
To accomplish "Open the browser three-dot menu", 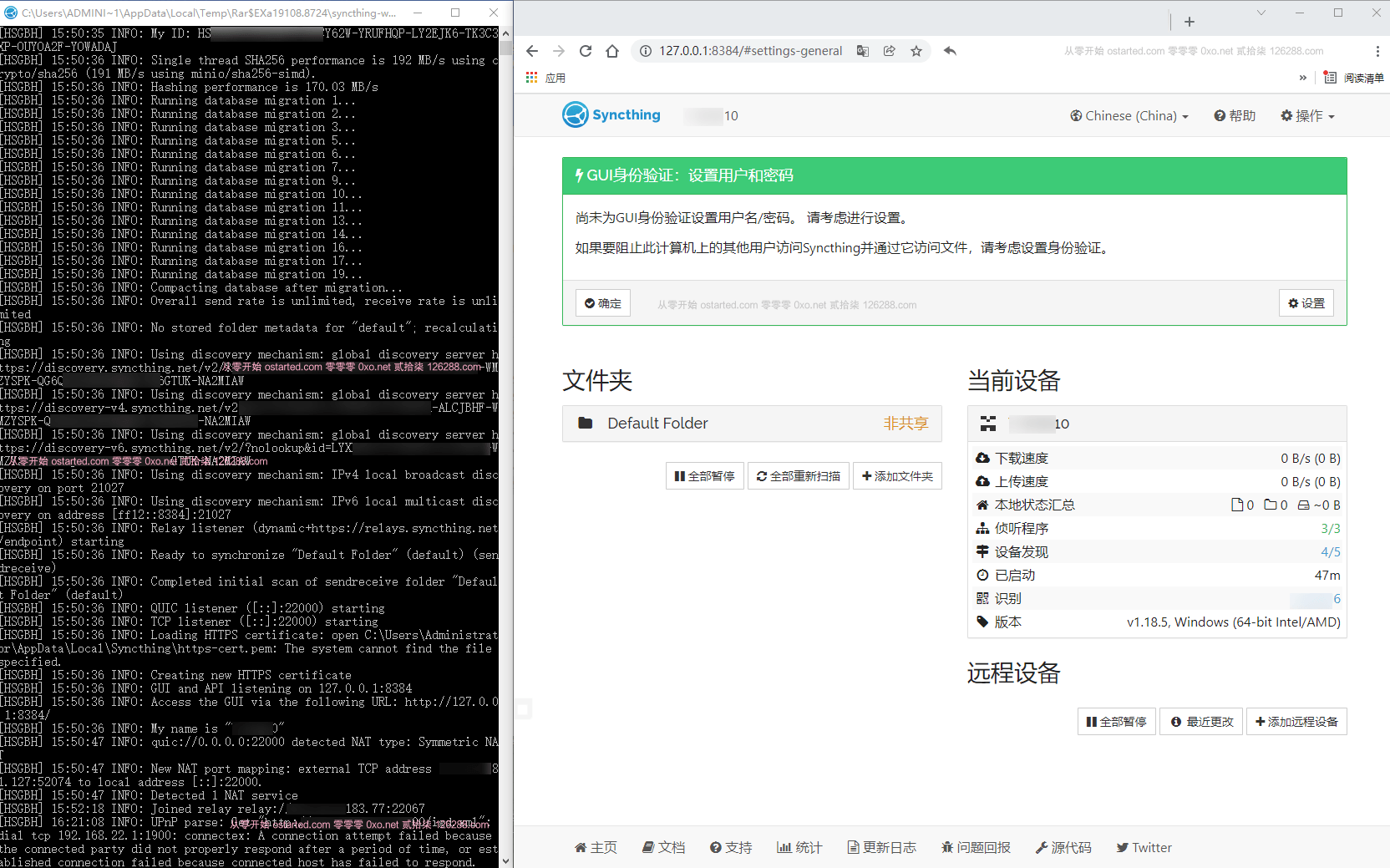I will 1377,51.
